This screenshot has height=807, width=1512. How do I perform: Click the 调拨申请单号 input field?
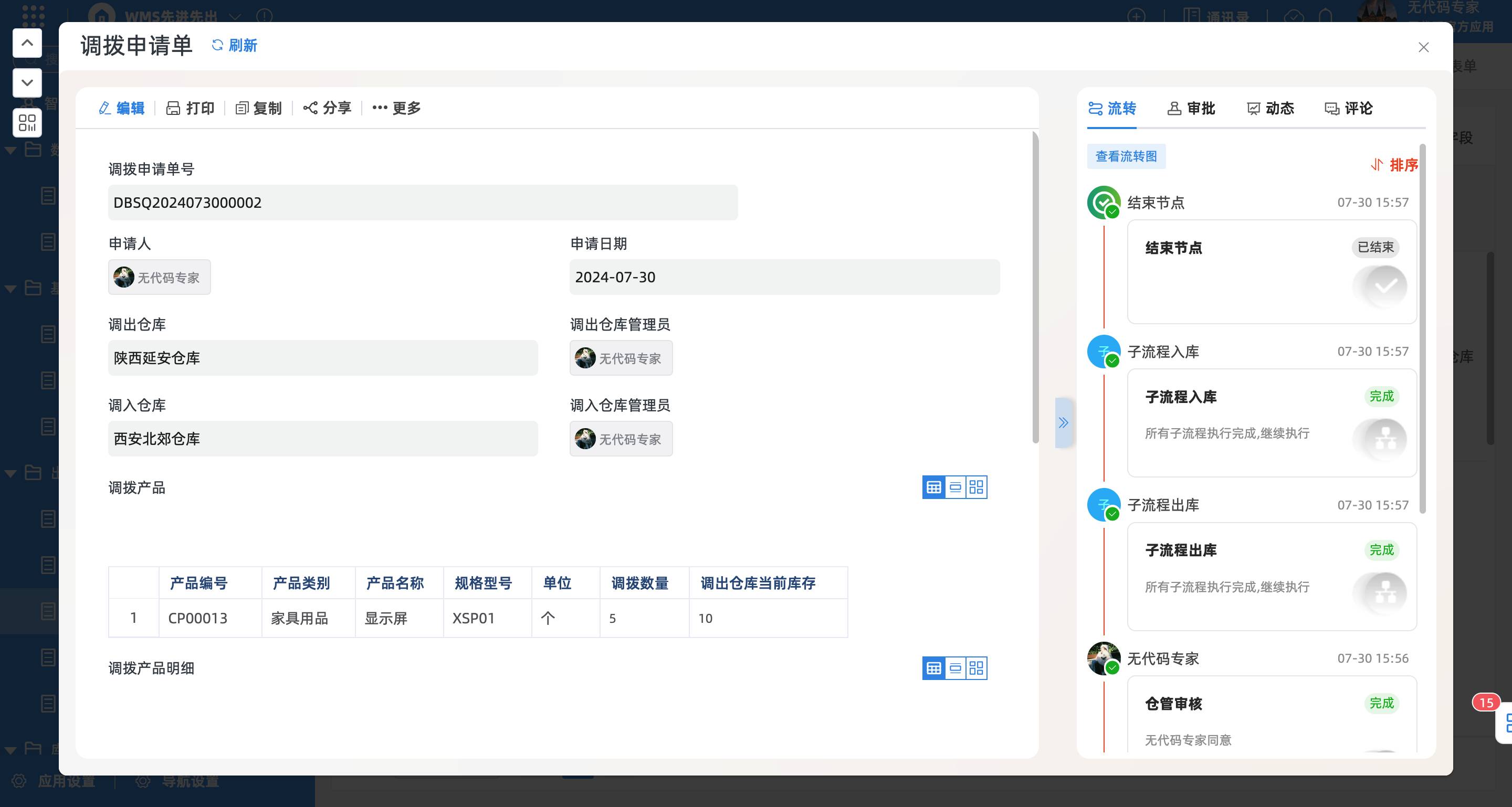click(x=423, y=203)
